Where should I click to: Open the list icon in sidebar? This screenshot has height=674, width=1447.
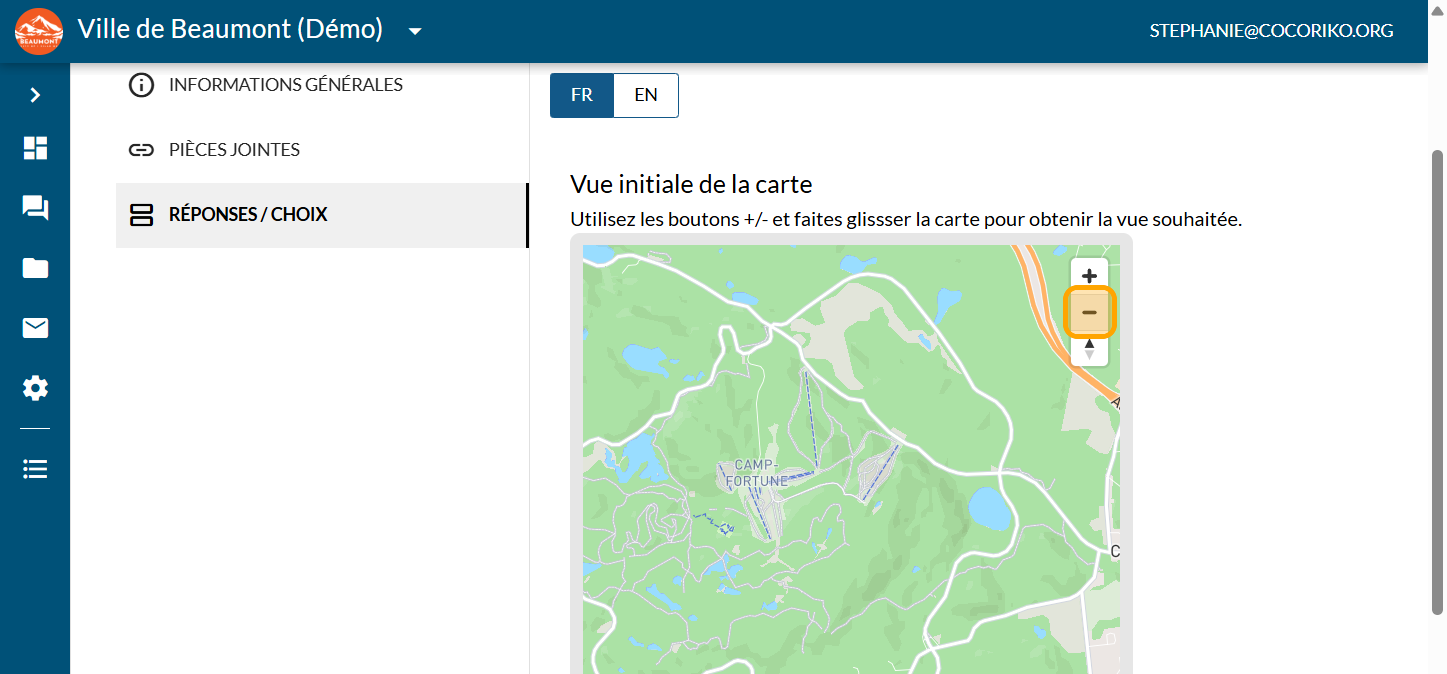(x=35, y=469)
